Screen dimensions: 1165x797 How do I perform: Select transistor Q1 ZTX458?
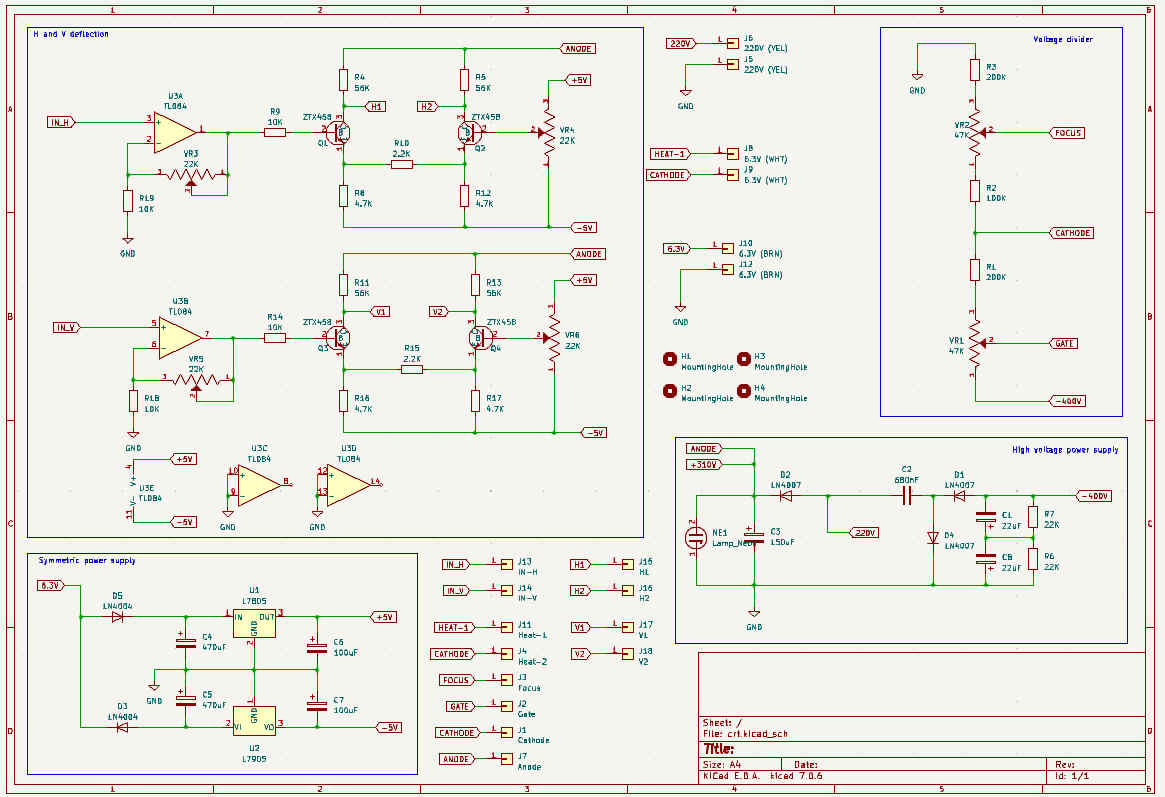[x=340, y=133]
